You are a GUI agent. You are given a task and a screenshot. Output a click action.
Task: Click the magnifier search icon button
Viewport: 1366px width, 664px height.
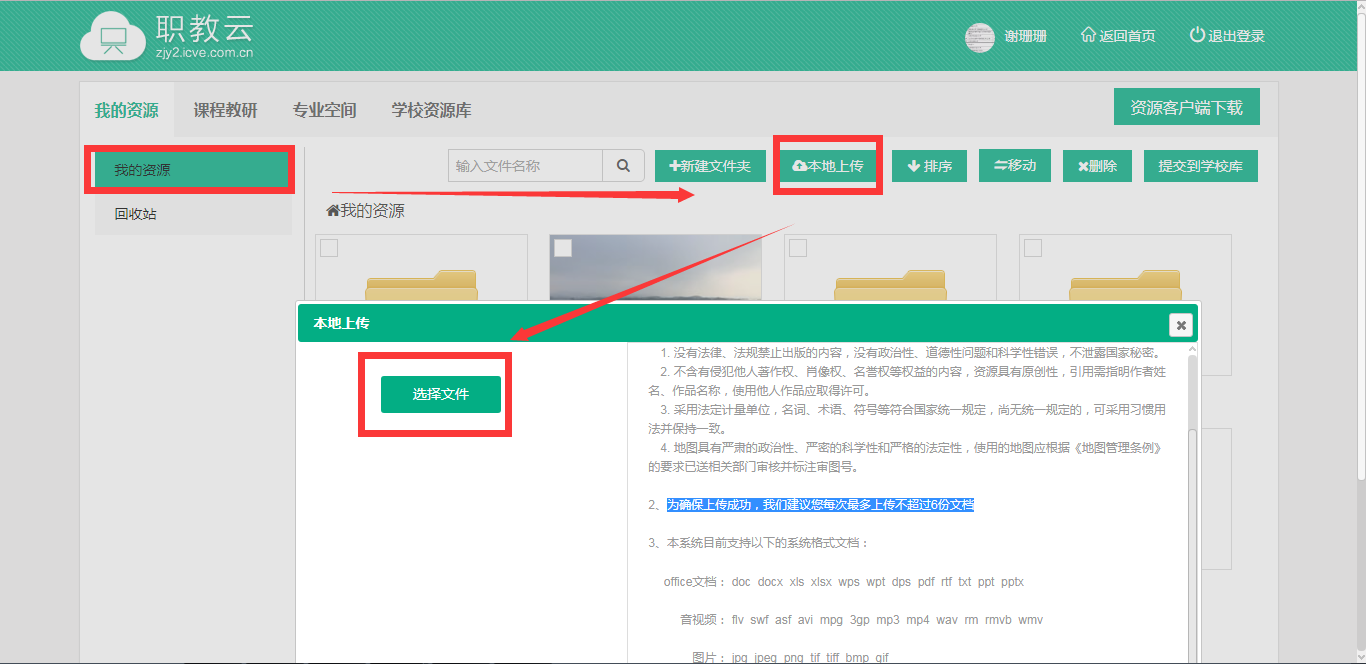tap(623, 166)
